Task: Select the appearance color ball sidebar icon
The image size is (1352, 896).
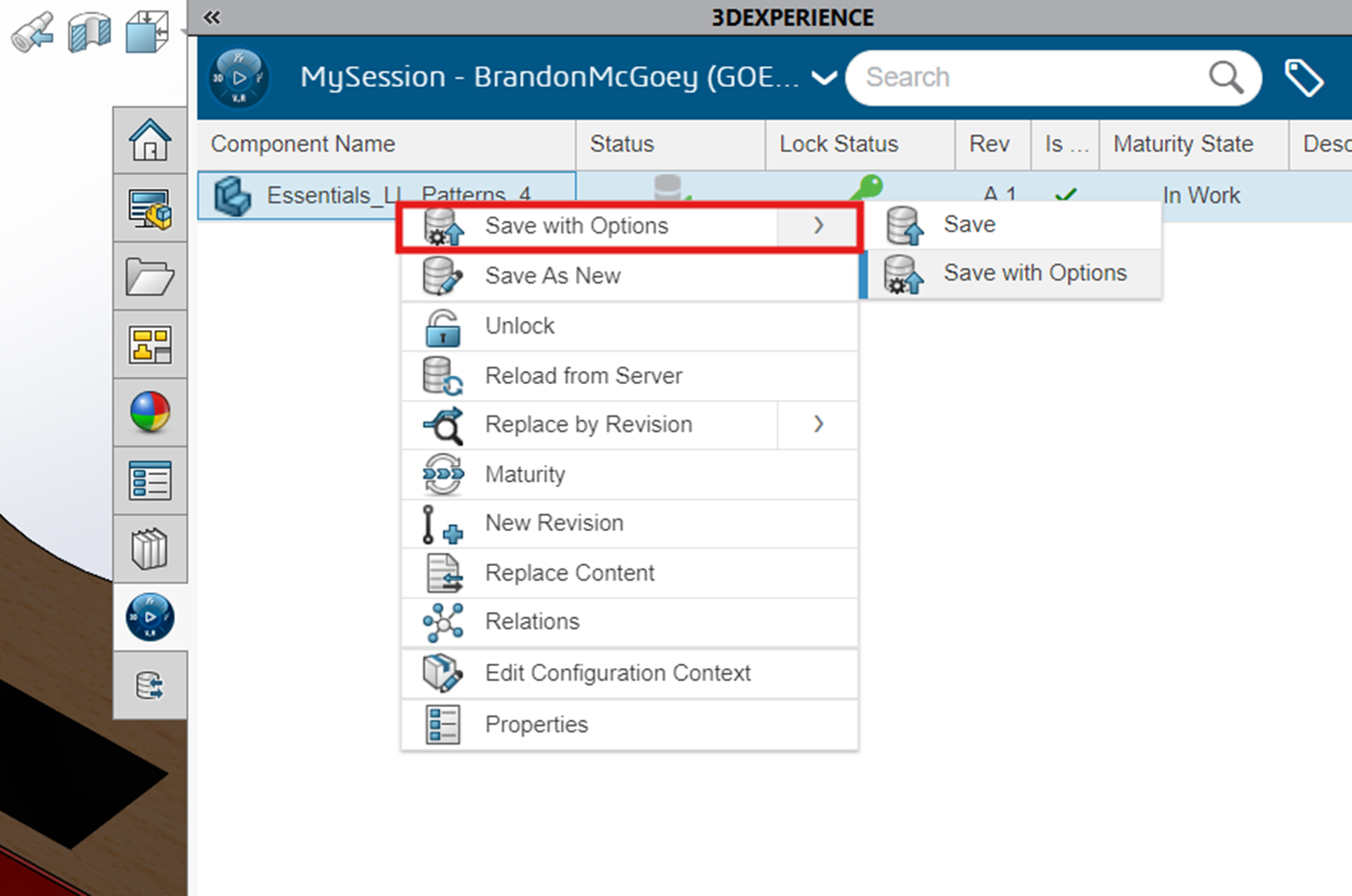Action: pyautogui.click(x=150, y=412)
